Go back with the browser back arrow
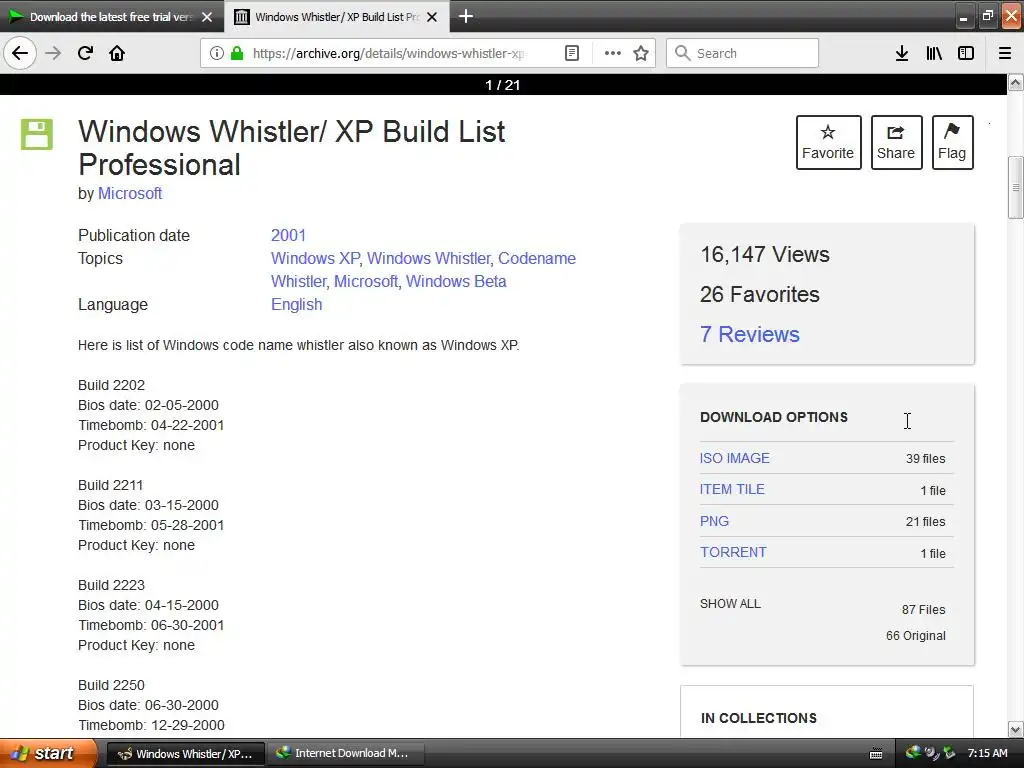This screenshot has width=1024, height=768. [x=20, y=53]
